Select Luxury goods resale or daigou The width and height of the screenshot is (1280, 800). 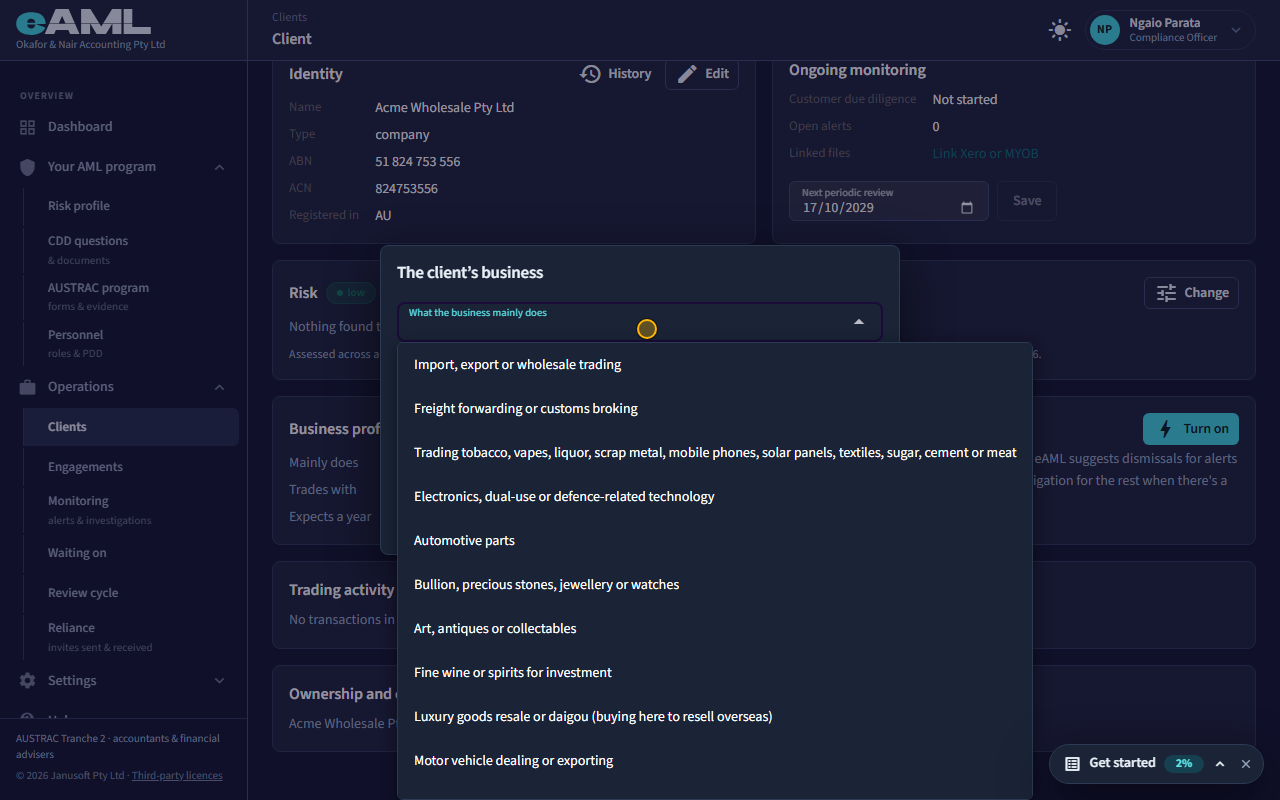point(715,717)
